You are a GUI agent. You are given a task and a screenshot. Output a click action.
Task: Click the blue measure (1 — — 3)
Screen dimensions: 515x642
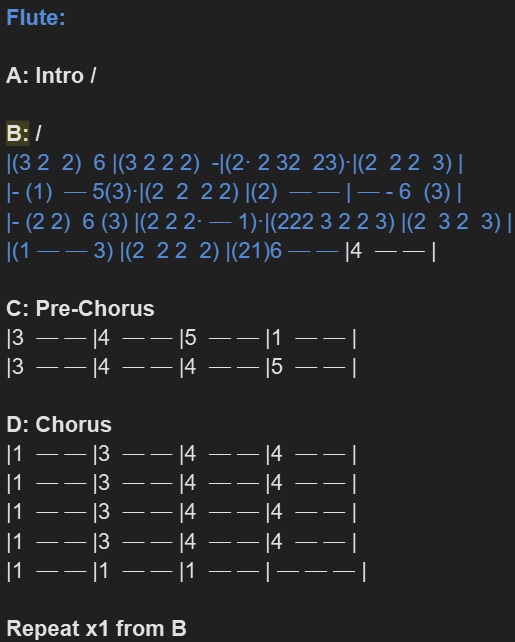click(62, 251)
